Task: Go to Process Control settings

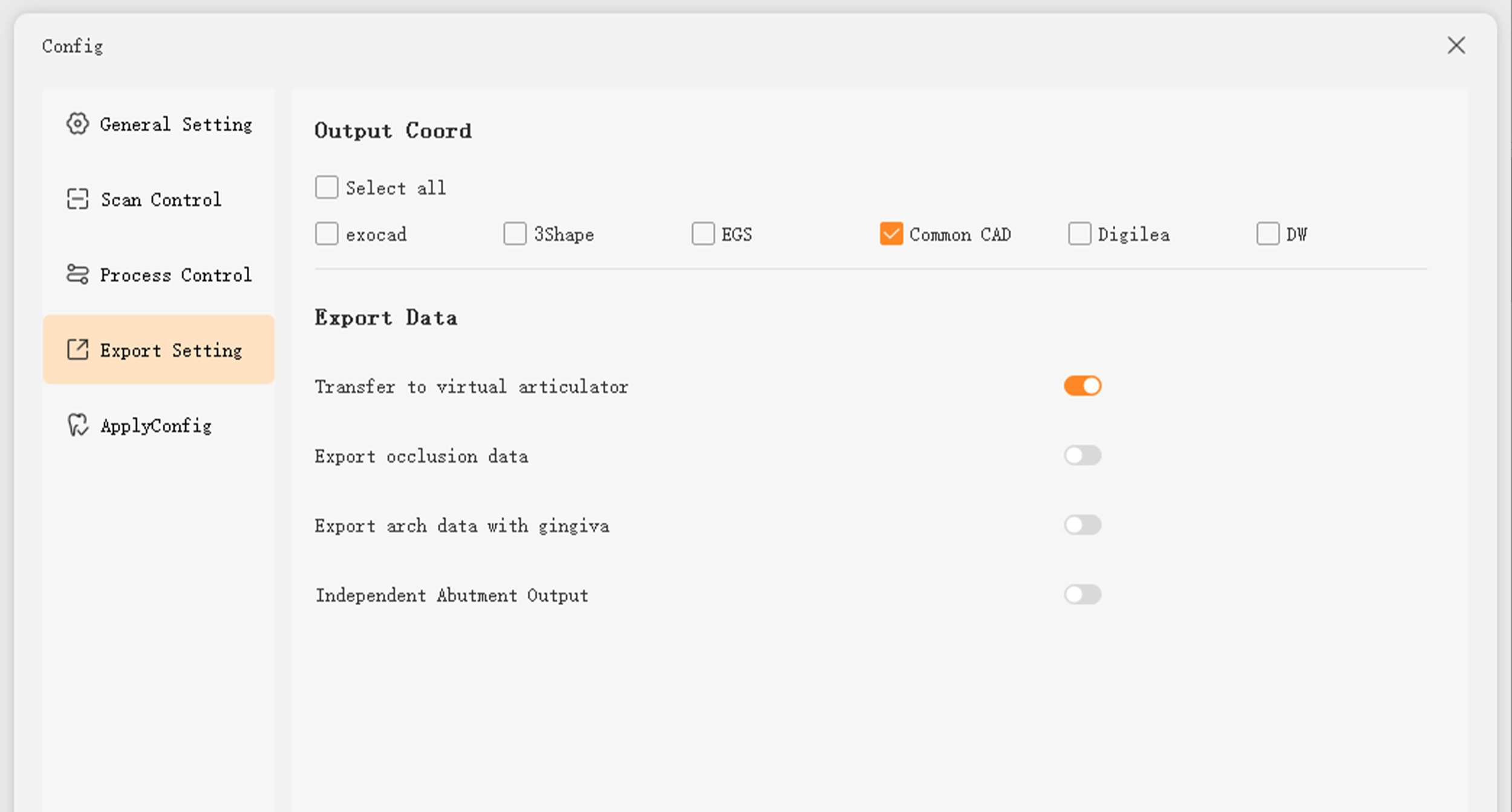Action: point(175,275)
